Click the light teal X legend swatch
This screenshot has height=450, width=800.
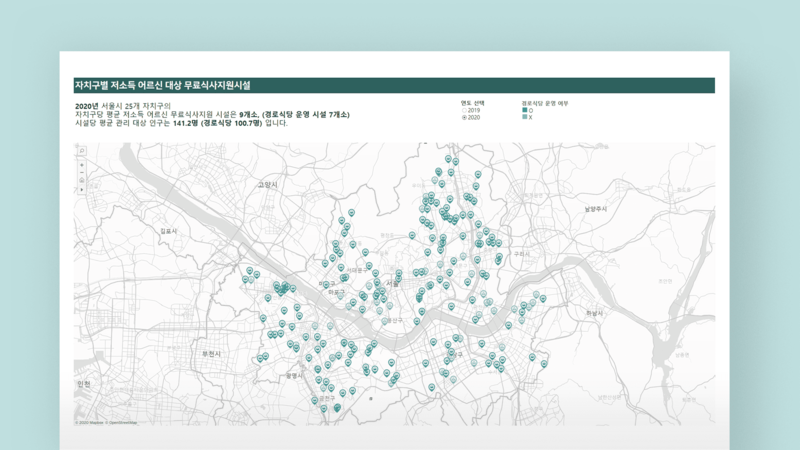pyautogui.click(x=524, y=117)
